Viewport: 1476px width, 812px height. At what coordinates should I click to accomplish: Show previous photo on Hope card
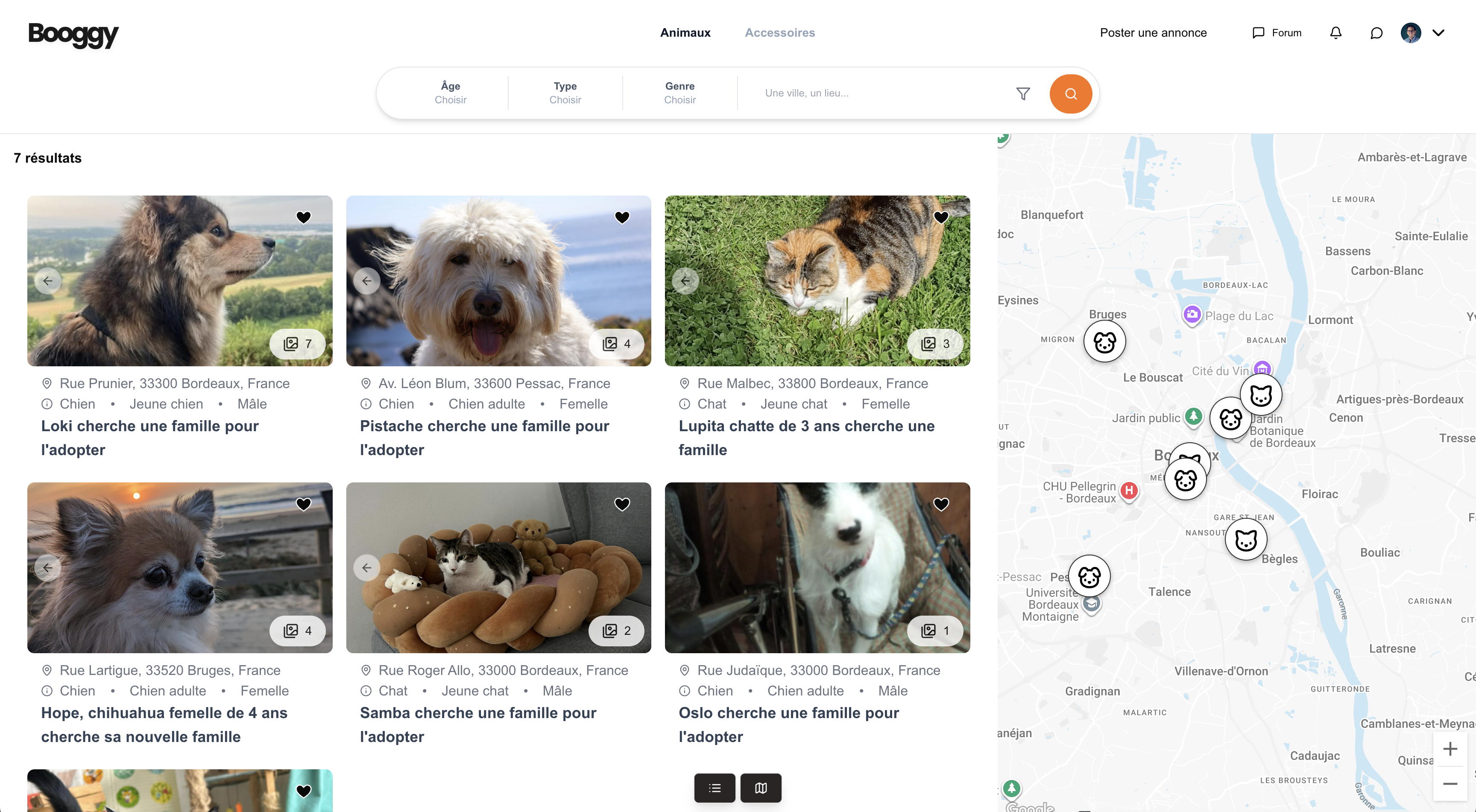coord(47,567)
